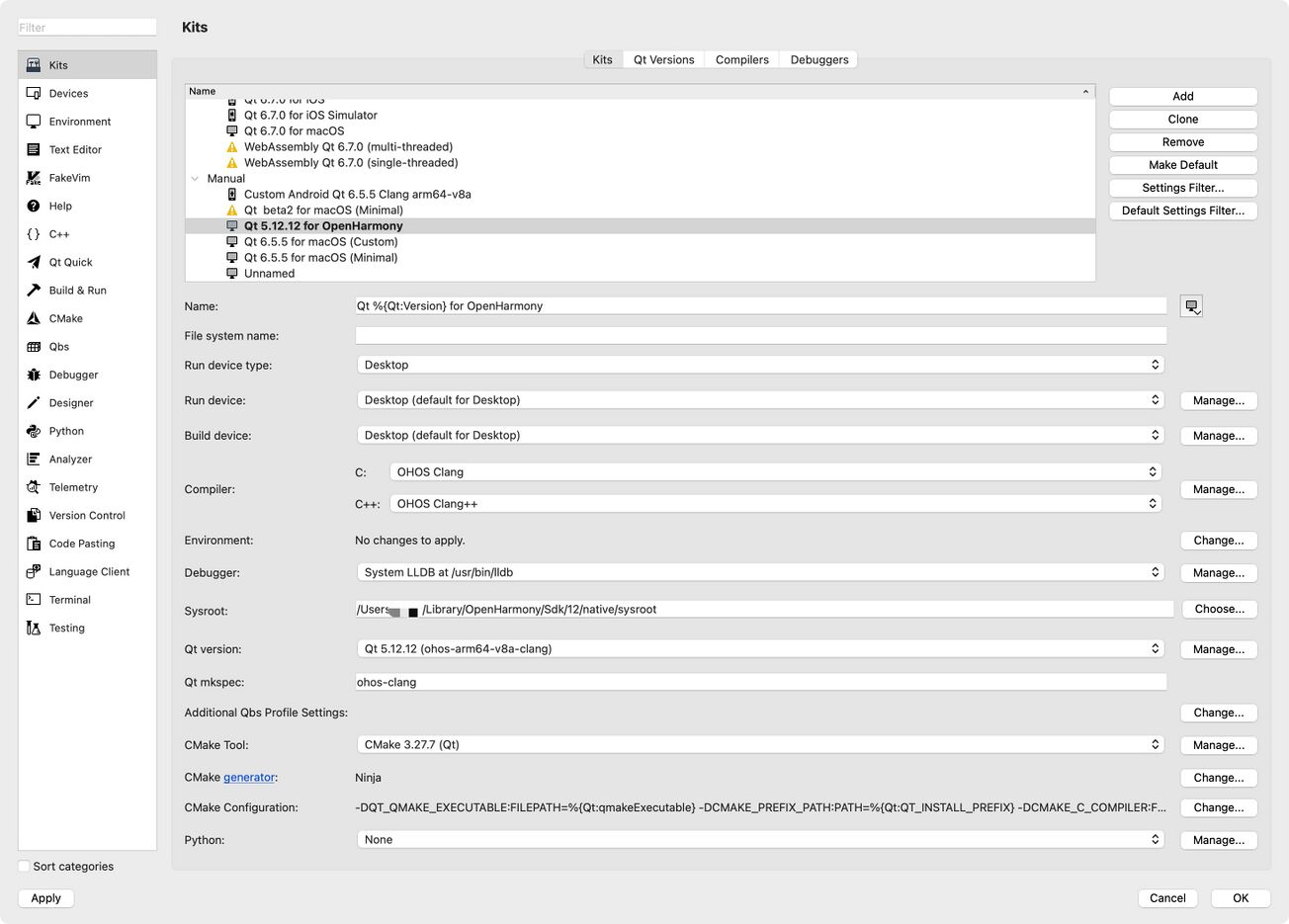Switch to the Qt Versions tab
This screenshot has height=924, width=1289.
[663, 59]
